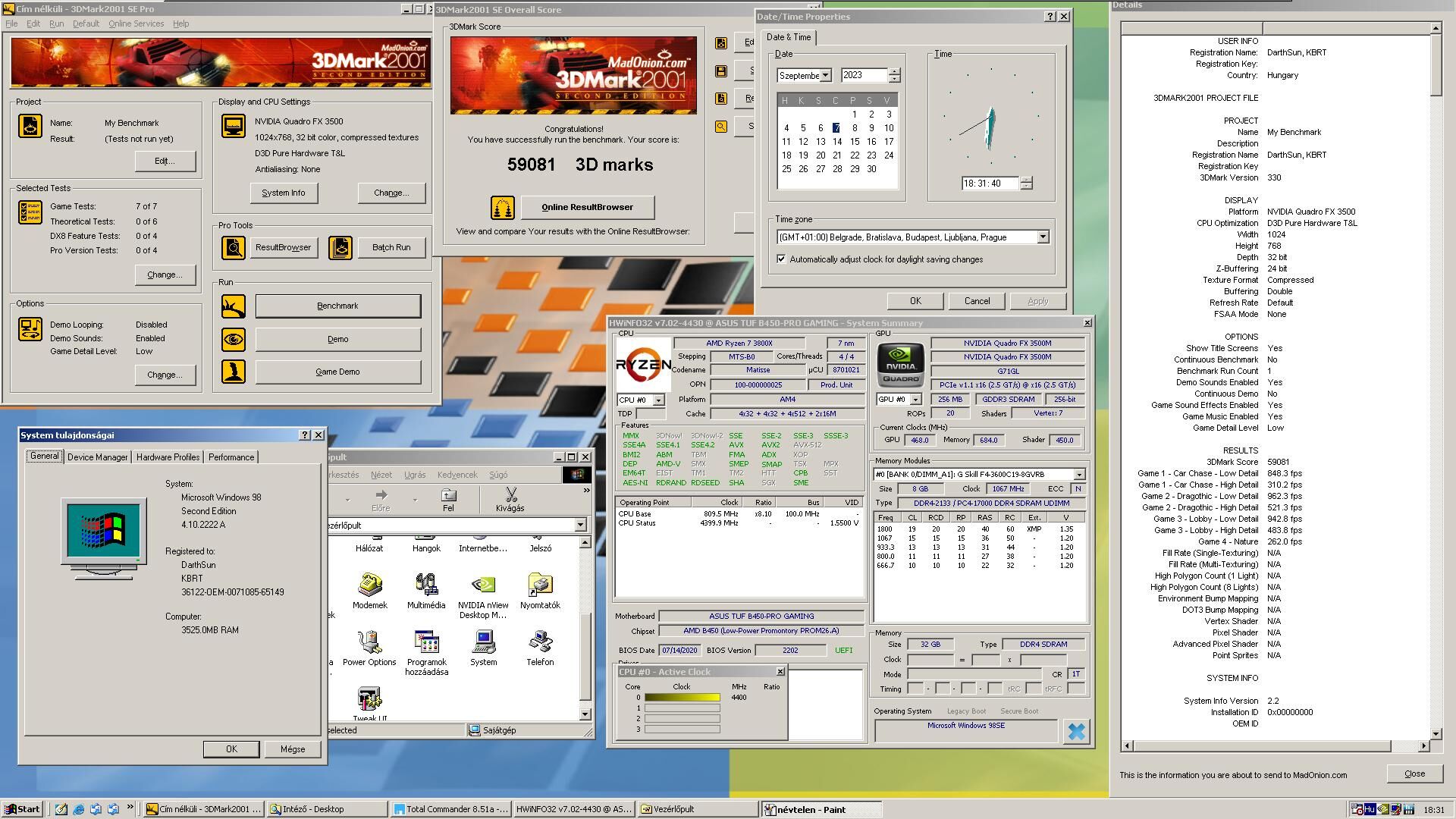This screenshot has height=819, width=1456.
Task: Open the Help menu in 3DMark2001
Action: (x=180, y=24)
